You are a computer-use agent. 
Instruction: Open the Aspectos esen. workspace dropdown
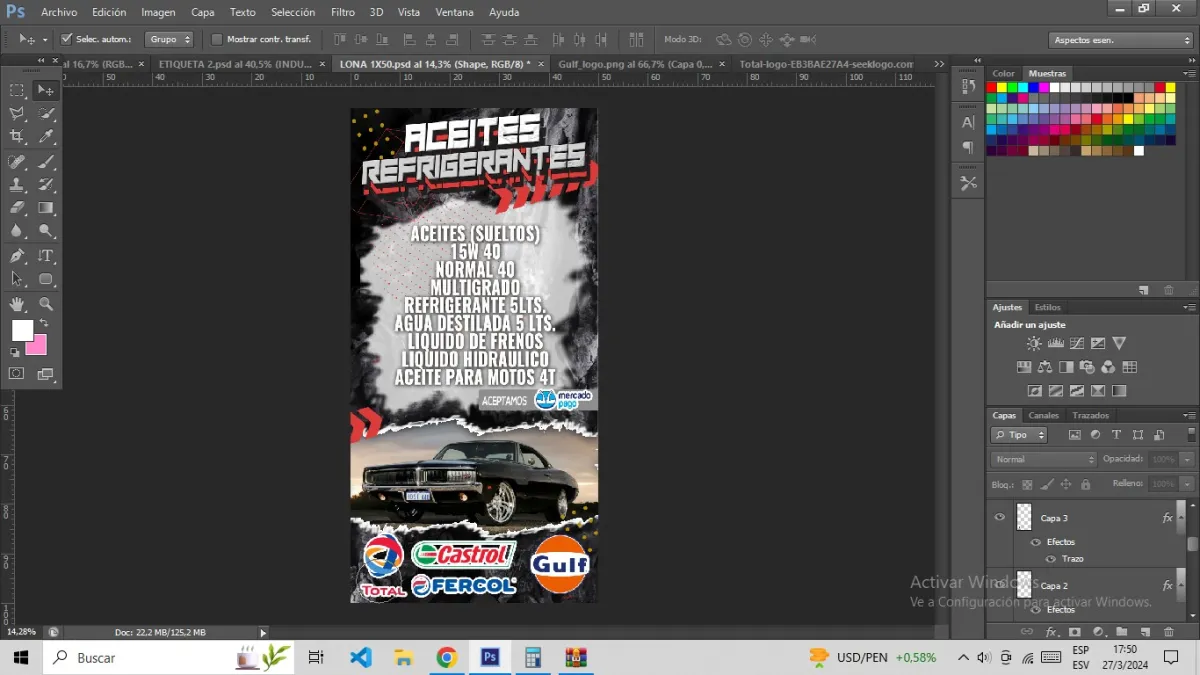point(1121,40)
